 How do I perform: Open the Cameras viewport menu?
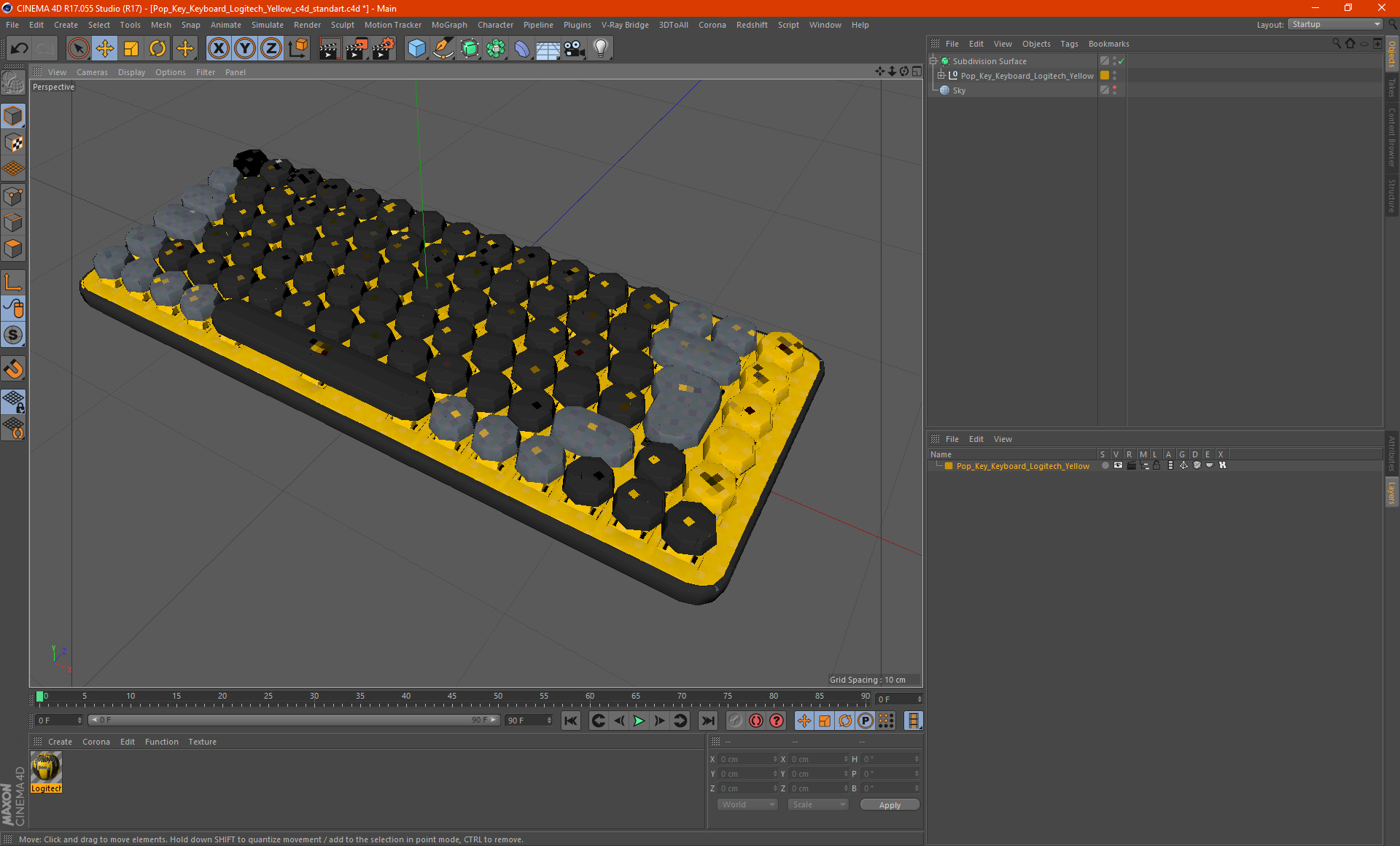click(x=92, y=72)
